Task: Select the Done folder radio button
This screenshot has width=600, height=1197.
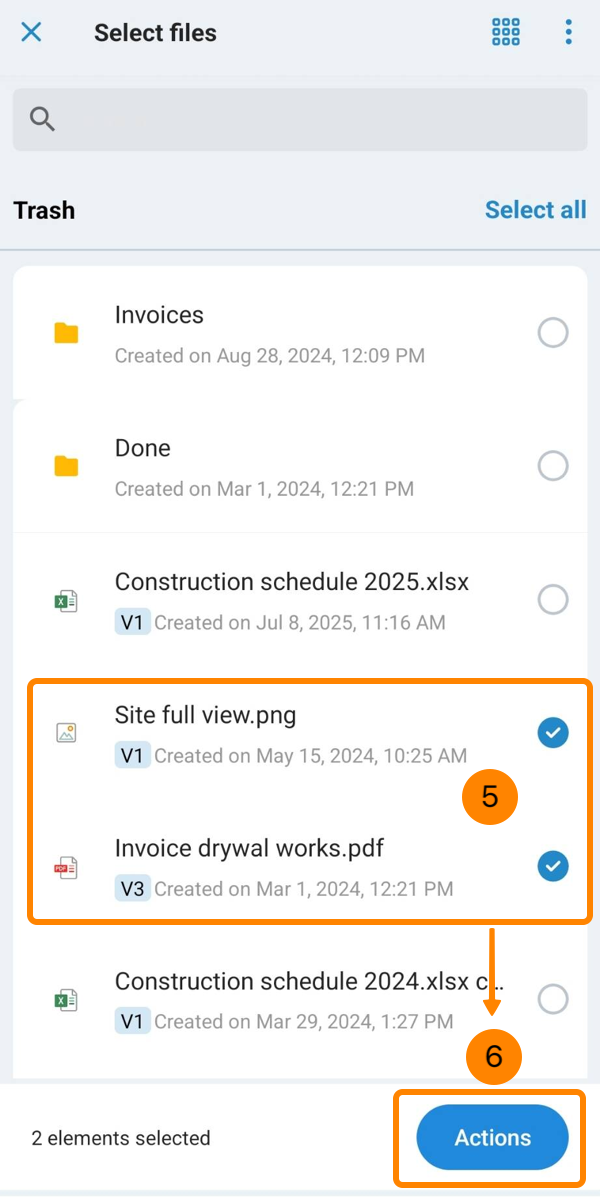Action: coord(553,465)
